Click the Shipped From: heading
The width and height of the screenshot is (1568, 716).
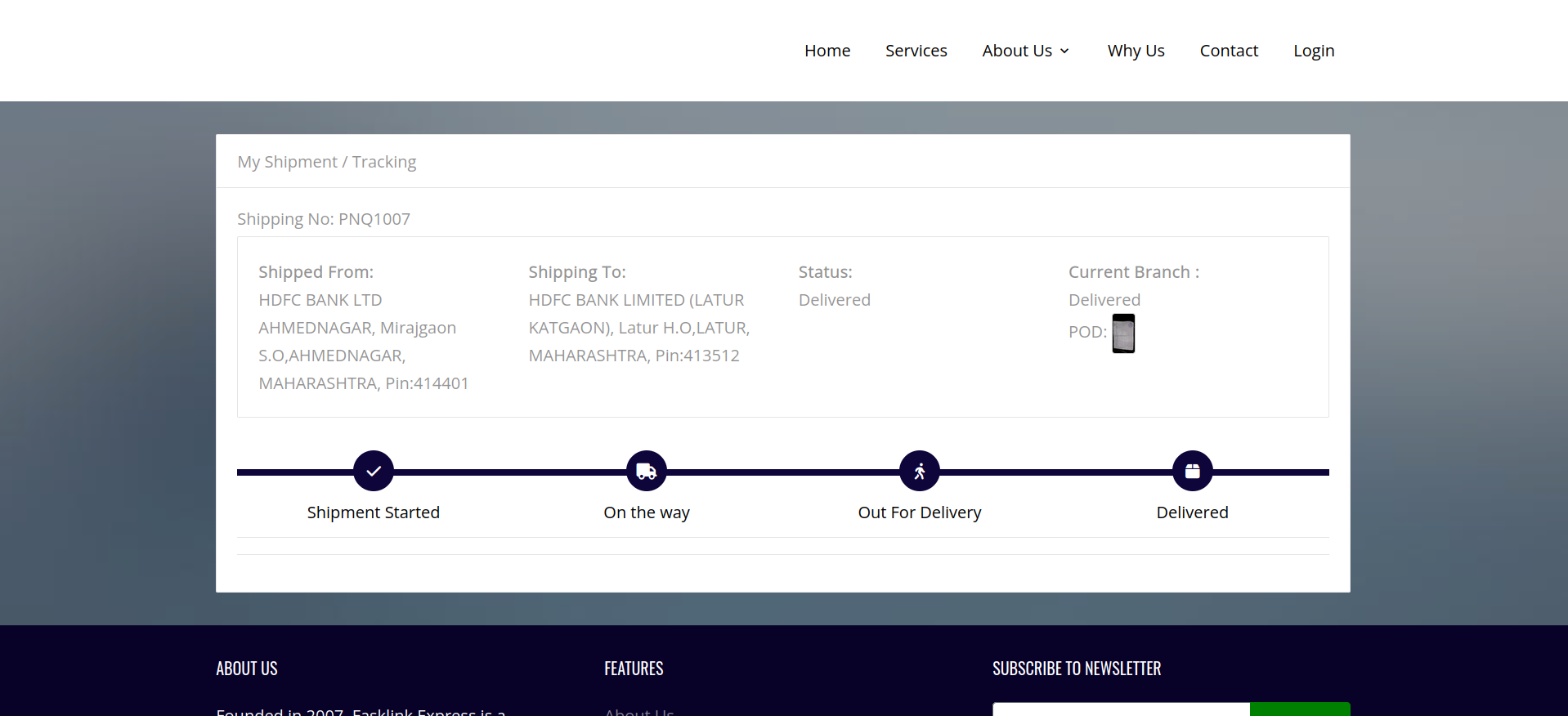(316, 272)
